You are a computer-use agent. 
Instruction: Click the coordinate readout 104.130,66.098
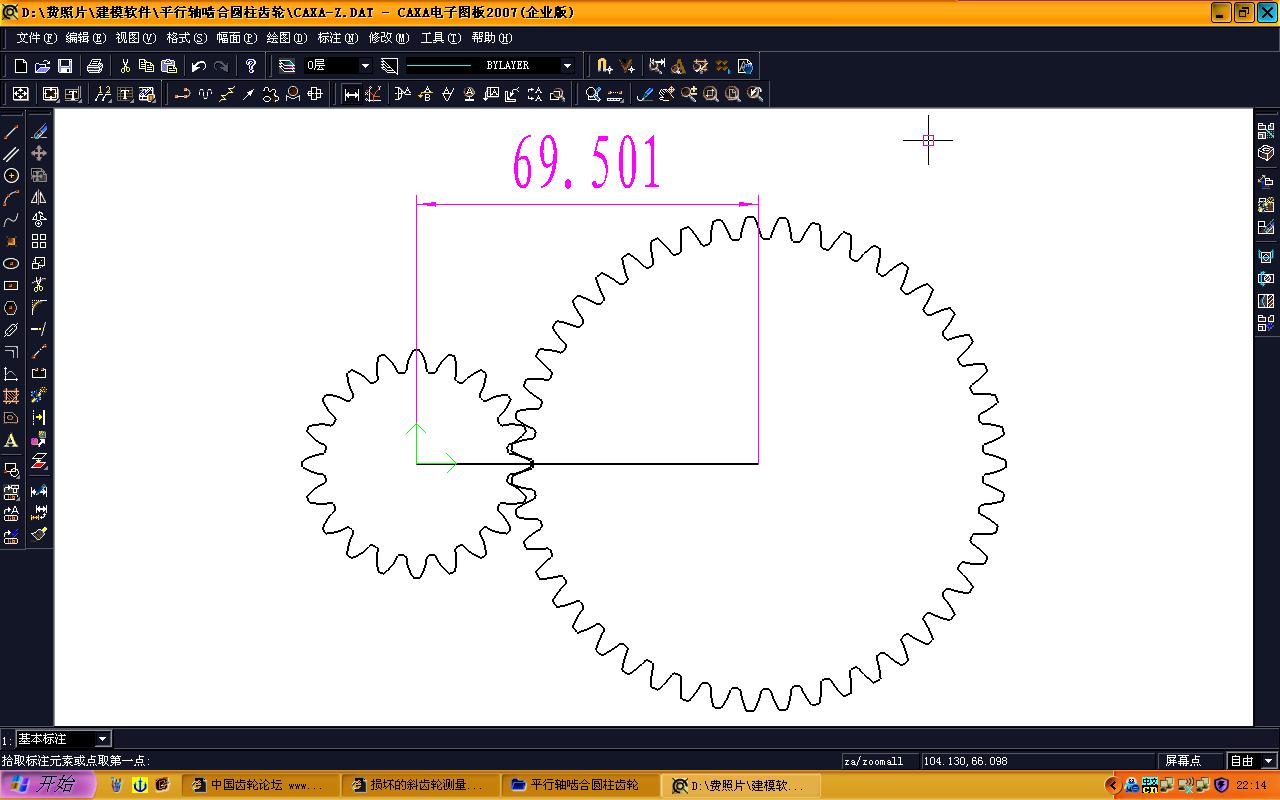point(966,761)
